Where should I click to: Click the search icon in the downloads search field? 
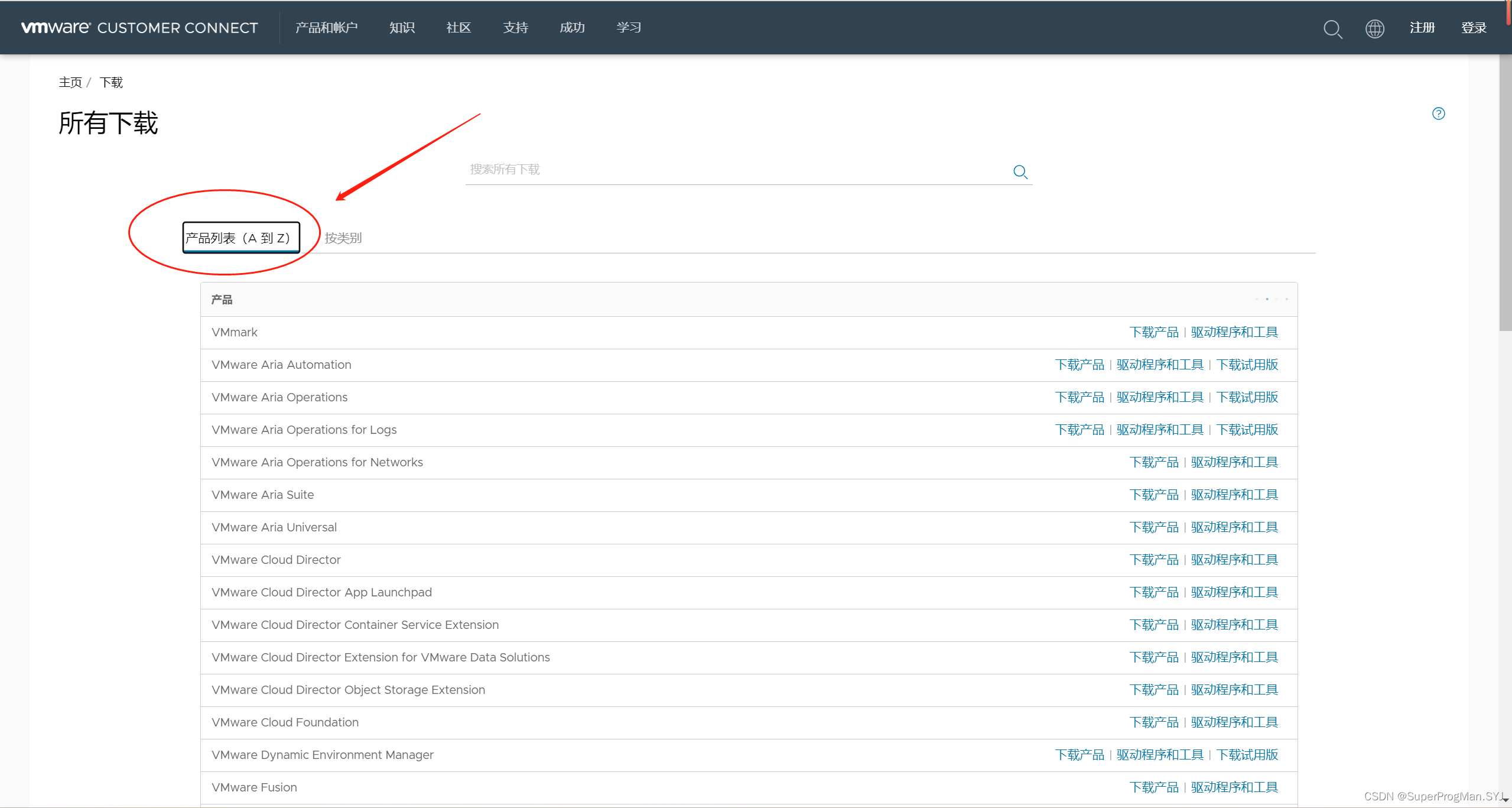click(1020, 171)
